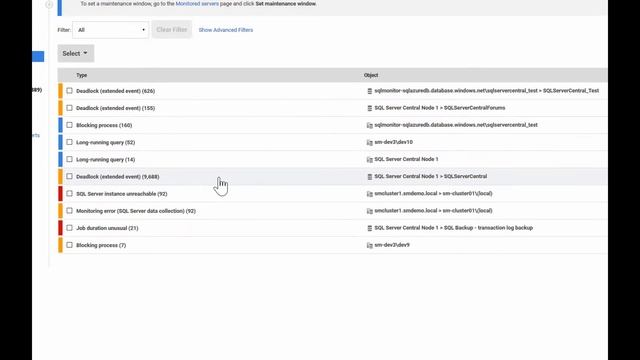Tick the Blocking process (160) checkbox
Image resolution: width=640 pixels, height=360 pixels.
(69, 125)
